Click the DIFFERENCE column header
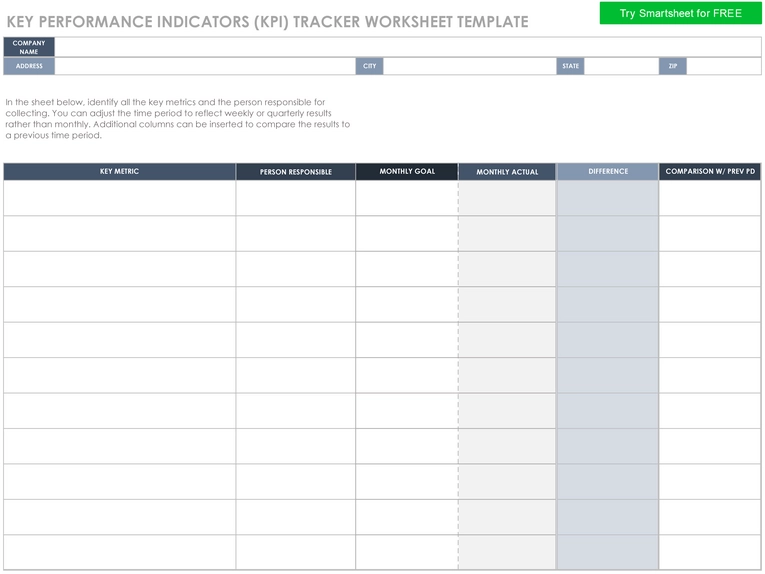Viewport: 765px width, 574px height. tap(608, 172)
